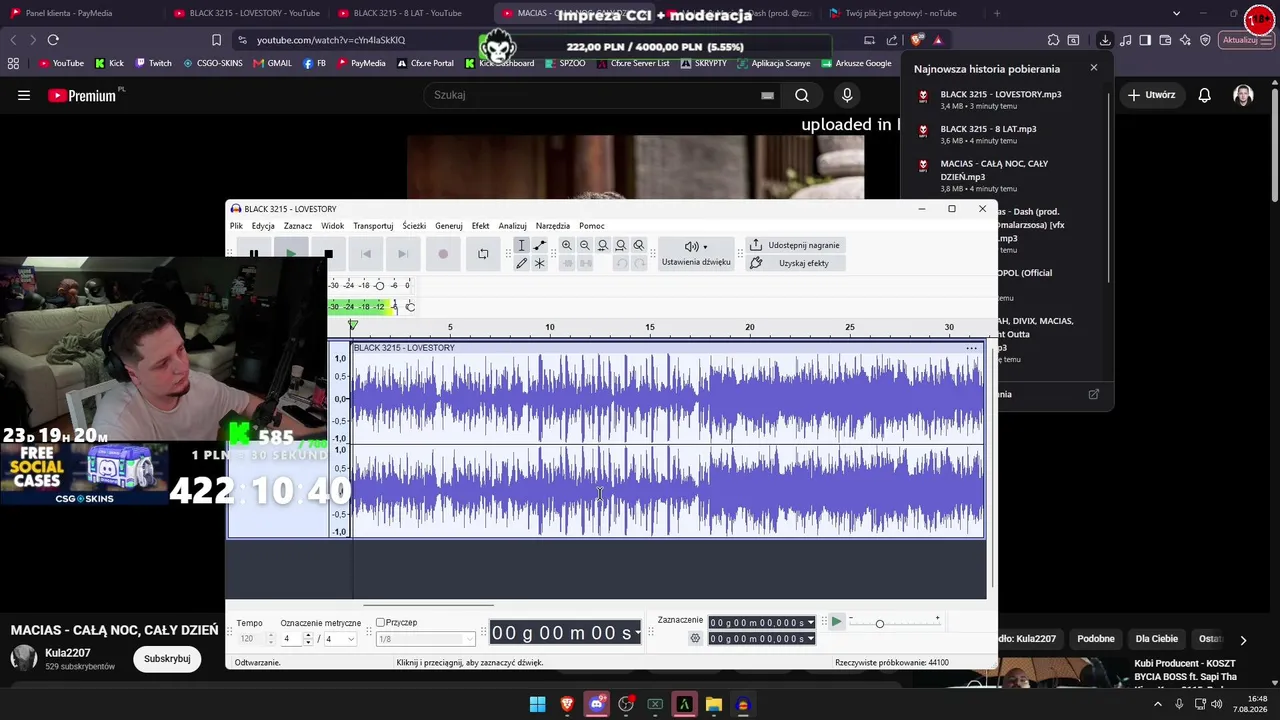The image size is (1280, 720).
Task: Click the Redo arrow icon
Action: point(639,263)
